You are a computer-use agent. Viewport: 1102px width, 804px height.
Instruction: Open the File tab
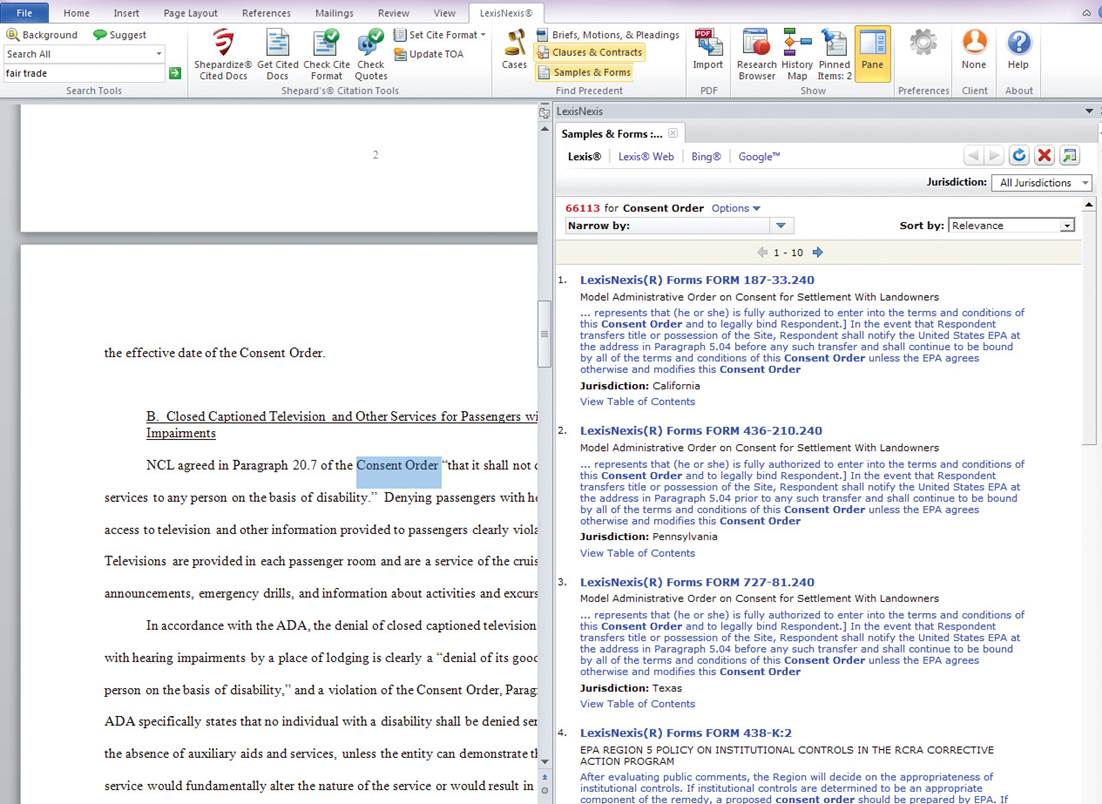pyautogui.click(x=25, y=13)
